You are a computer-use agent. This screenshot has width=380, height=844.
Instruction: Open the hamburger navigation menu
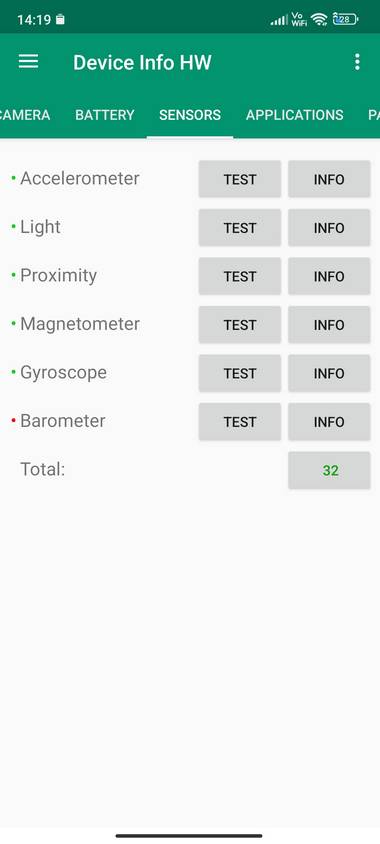29,62
